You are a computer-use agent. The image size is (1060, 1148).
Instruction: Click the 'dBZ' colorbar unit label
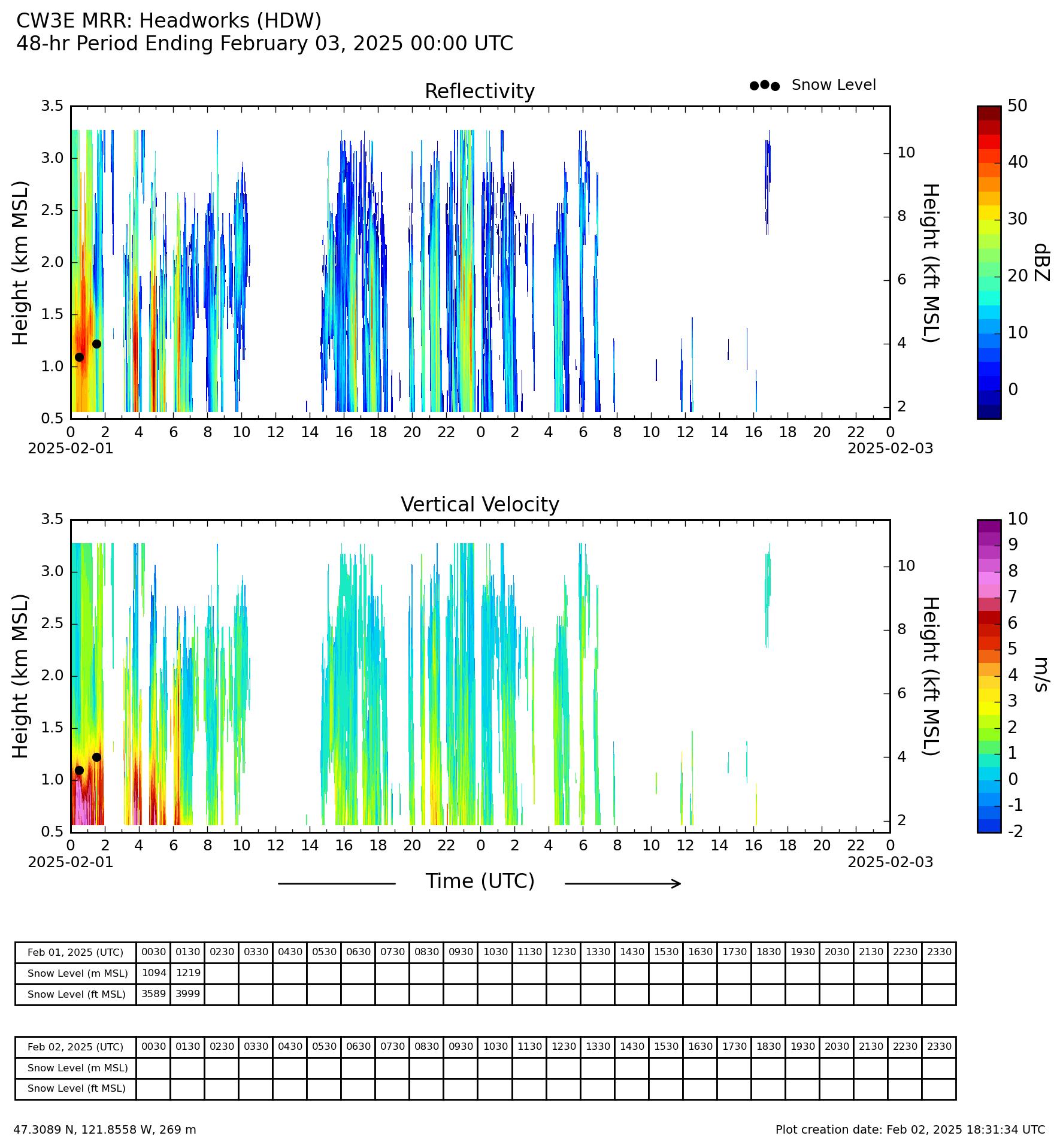(x=1041, y=262)
